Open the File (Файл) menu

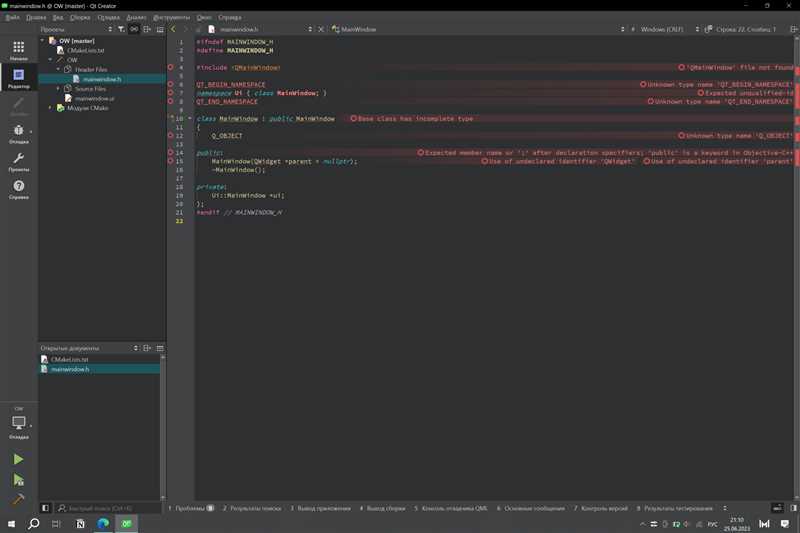pyautogui.click(x=12, y=17)
